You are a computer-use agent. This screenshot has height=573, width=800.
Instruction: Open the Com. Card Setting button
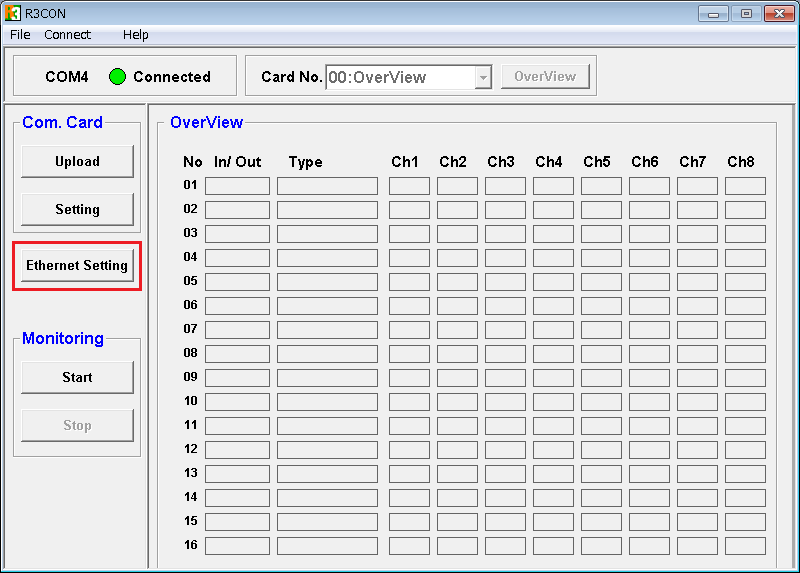coord(77,210)
